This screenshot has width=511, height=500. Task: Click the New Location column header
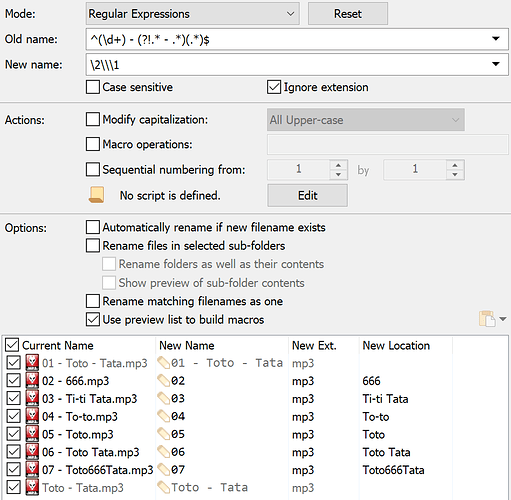[x=396, y=345]
